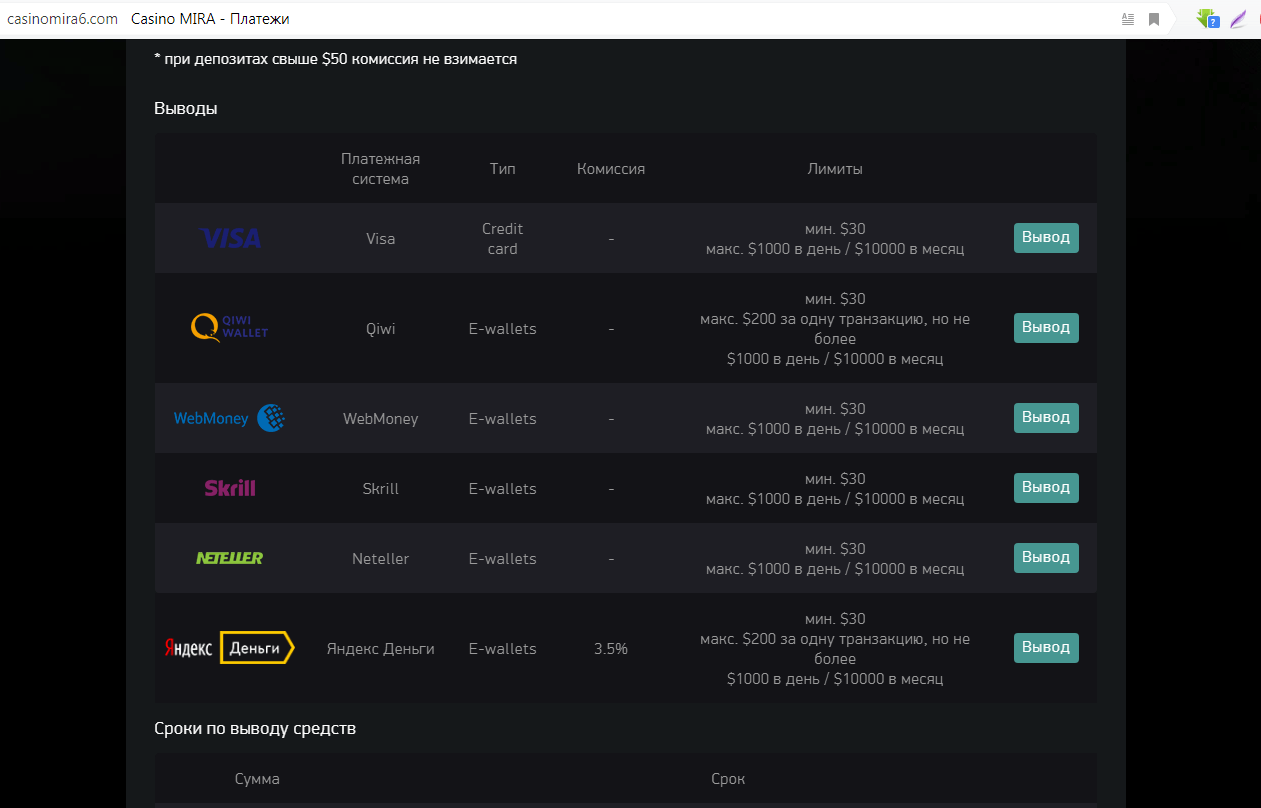1261x808 pixels.
Task: Click the VISA logo
Action: point(231,238)
